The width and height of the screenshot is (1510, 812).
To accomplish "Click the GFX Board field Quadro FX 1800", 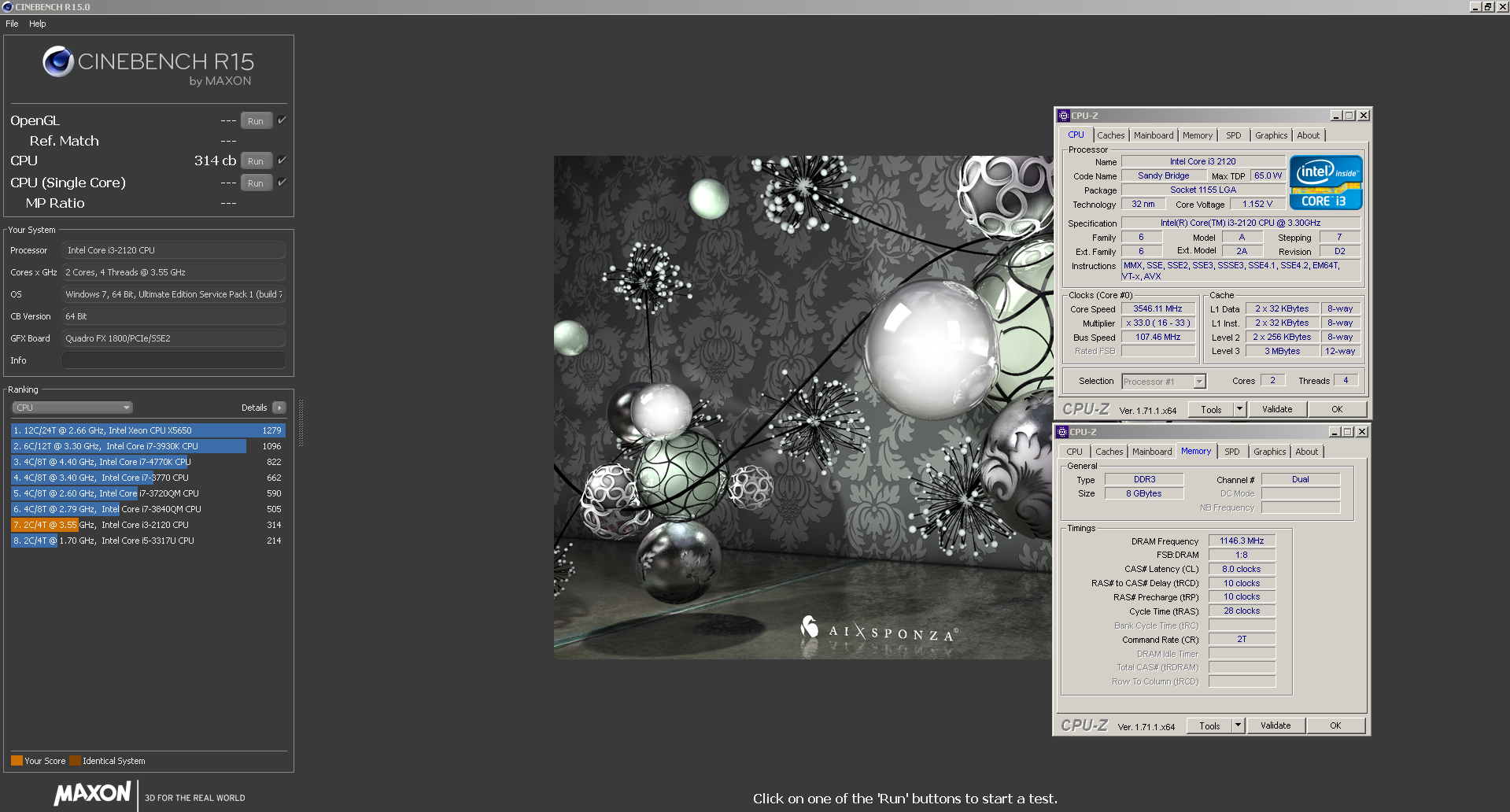I will pos(174,338).
